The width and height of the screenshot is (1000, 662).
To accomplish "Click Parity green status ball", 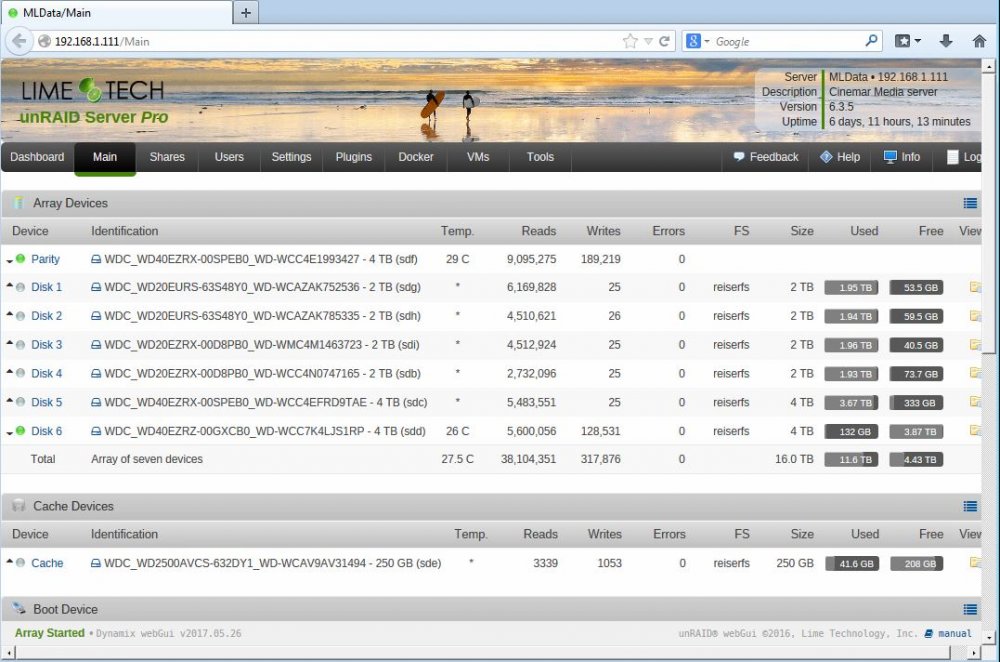I will point(20,258).
